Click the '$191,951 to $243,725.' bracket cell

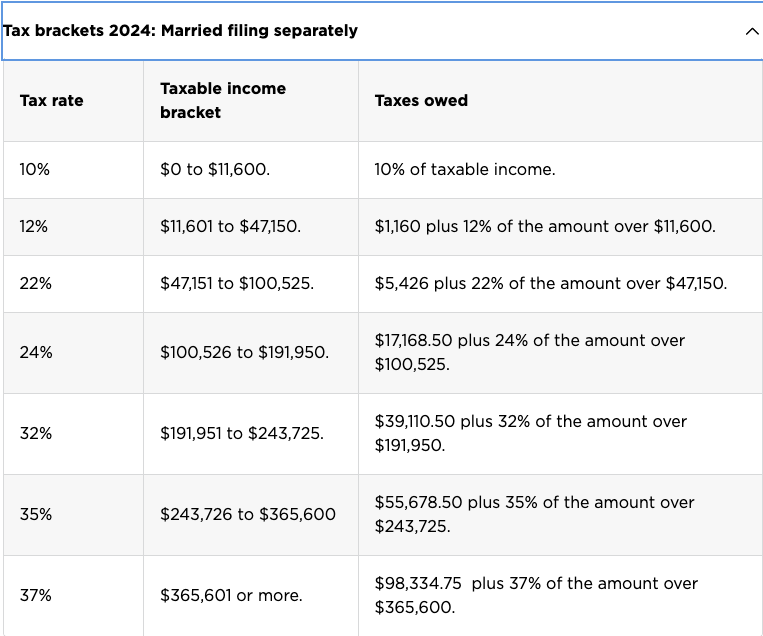coord(251,434)
